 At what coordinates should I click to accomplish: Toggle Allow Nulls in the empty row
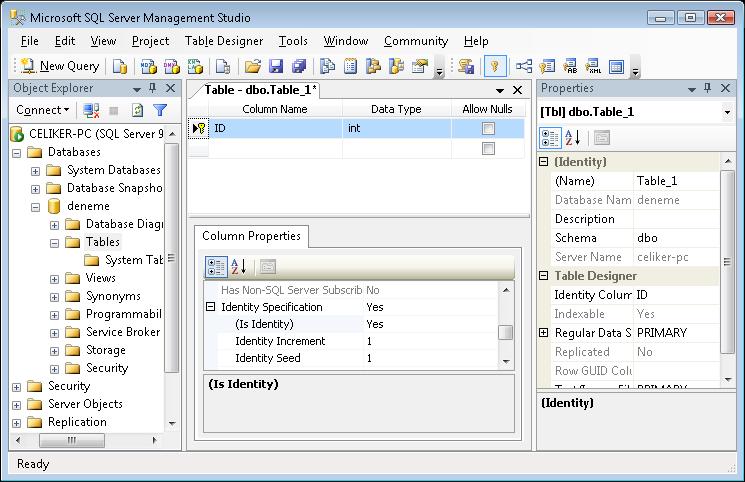pos(488,148)
